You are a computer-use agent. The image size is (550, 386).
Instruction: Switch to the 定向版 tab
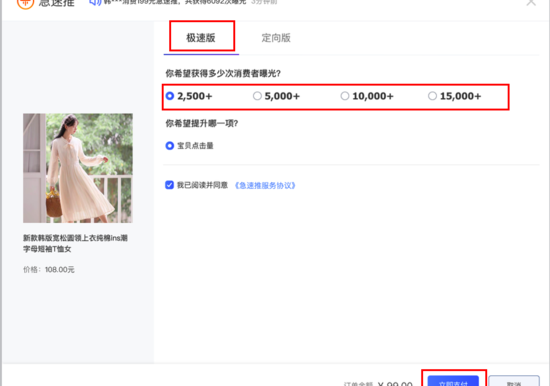[x=276, y=38]
